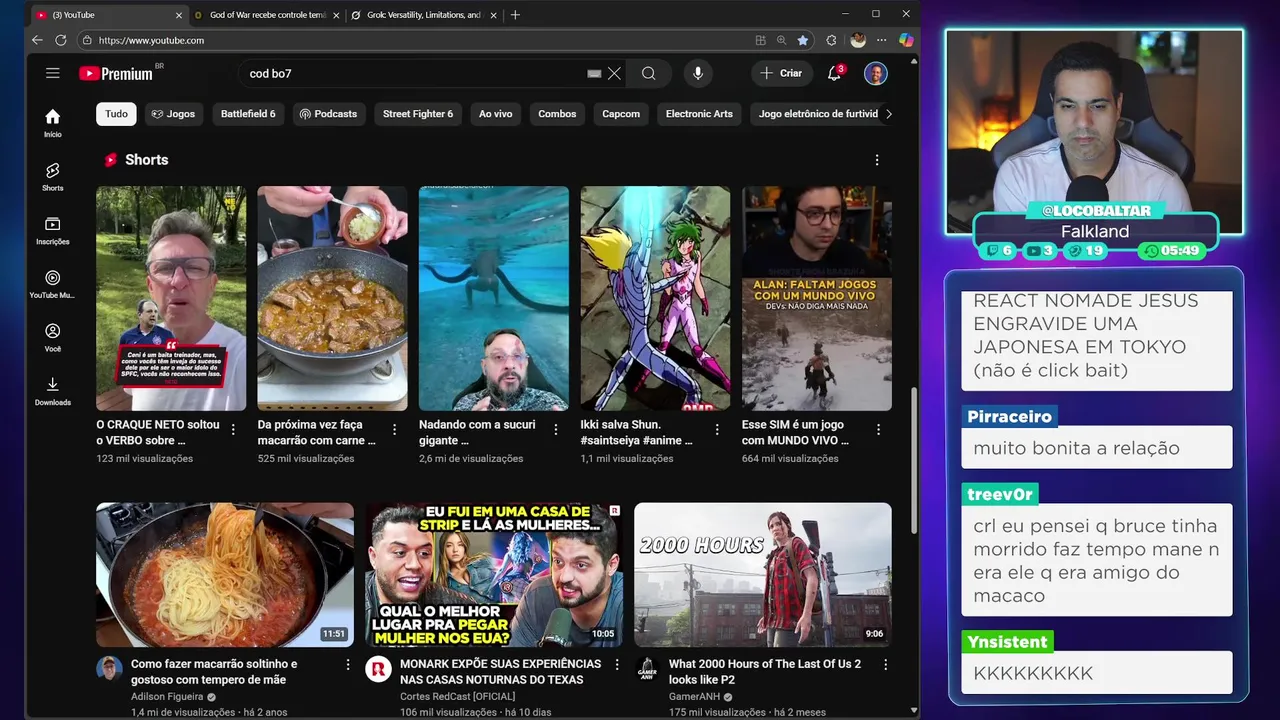Open options for macarrão soltinho video
The height and width of the screenshot is (720, 1280).
click(x=348, y=664)
